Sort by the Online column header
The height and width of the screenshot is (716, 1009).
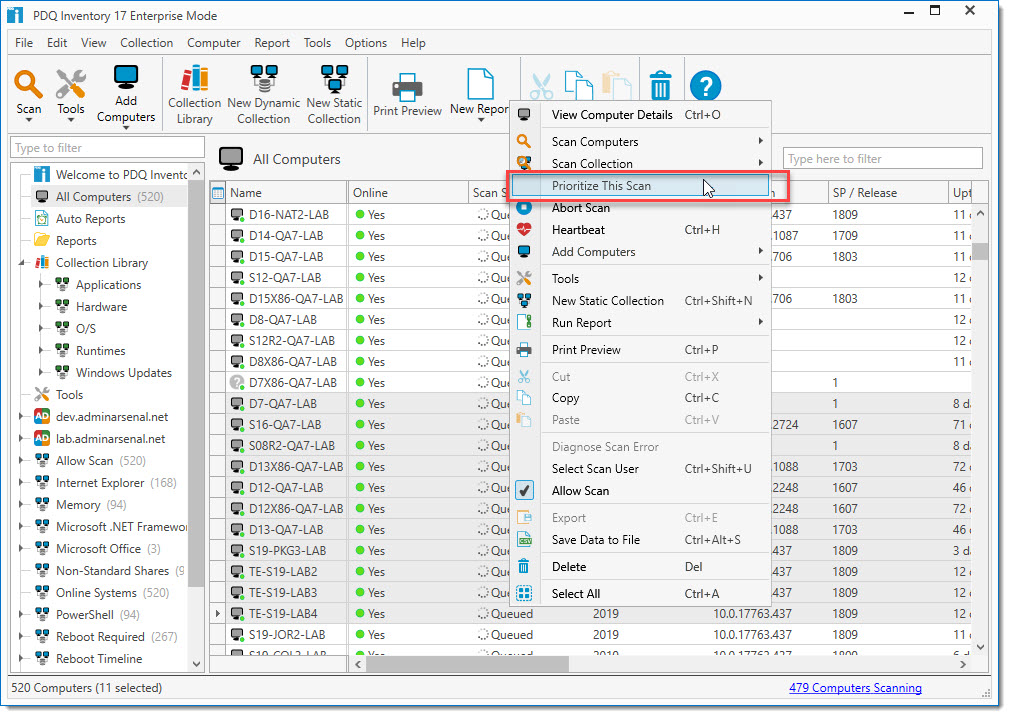click(407, 193)
